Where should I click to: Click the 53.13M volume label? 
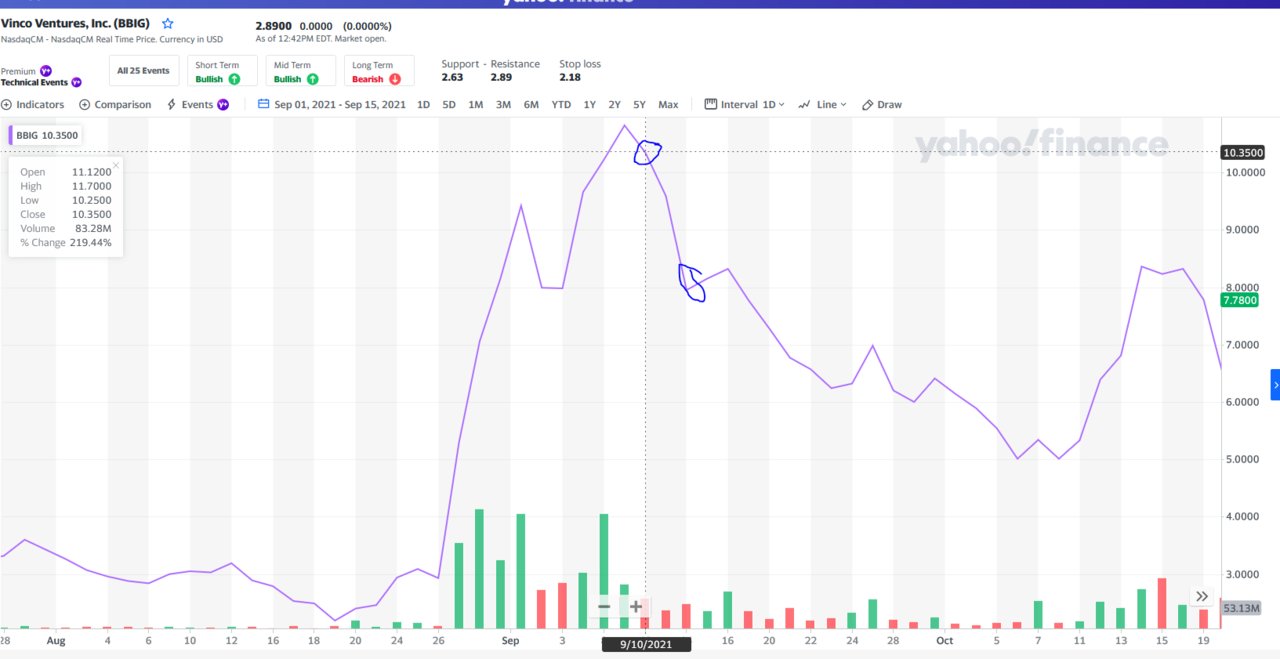point(1243,608)
